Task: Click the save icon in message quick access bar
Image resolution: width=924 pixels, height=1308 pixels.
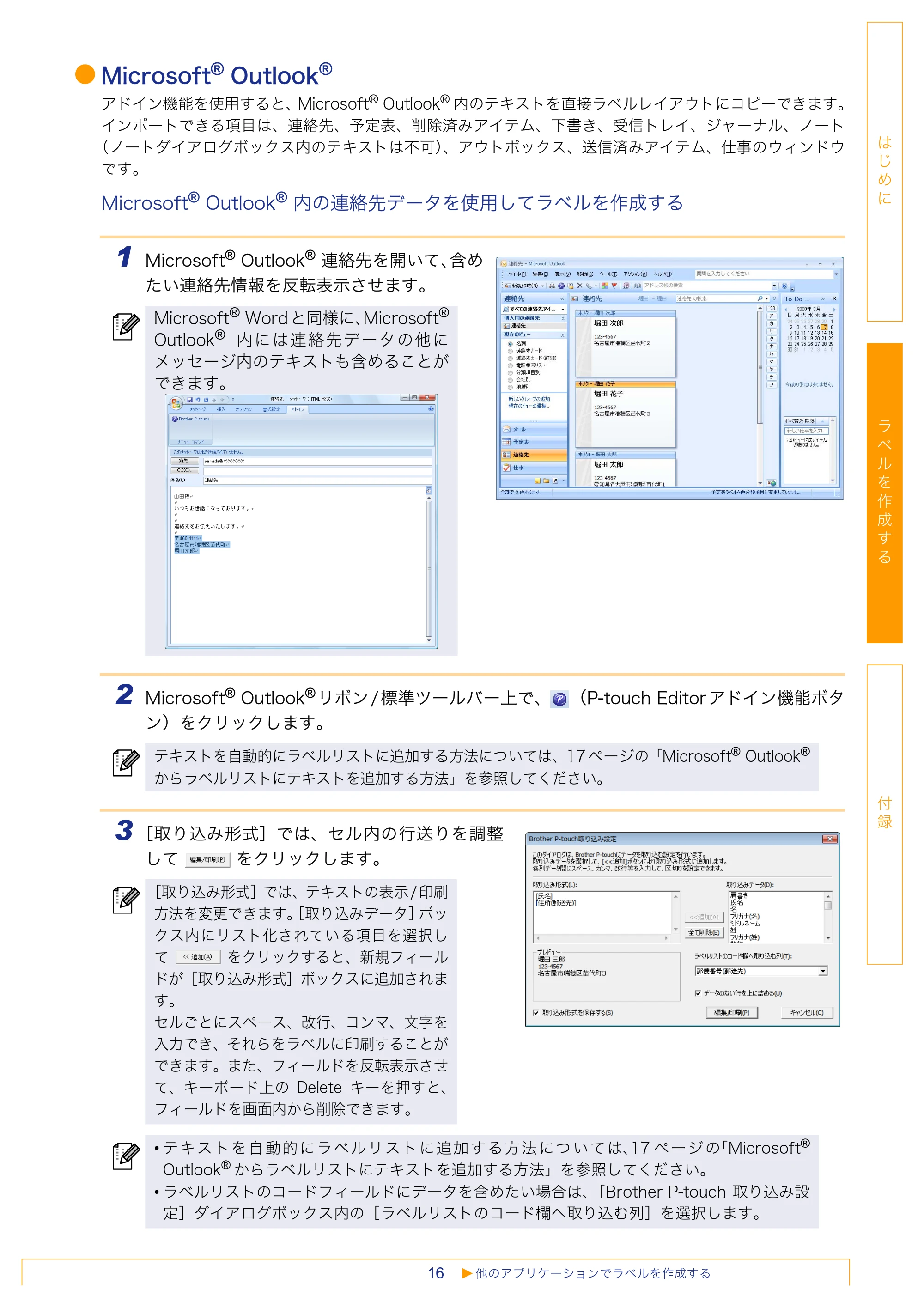Action: (x=190, y=399)
